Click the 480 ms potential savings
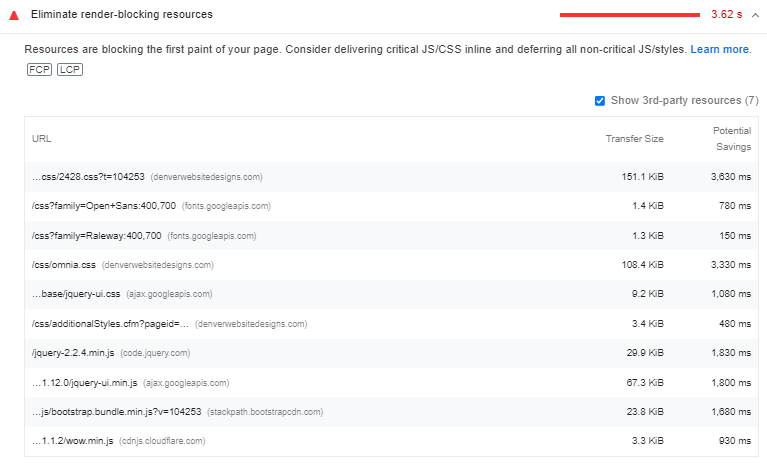The height and width of the screenshot is (470, 767). coord(735,324)
